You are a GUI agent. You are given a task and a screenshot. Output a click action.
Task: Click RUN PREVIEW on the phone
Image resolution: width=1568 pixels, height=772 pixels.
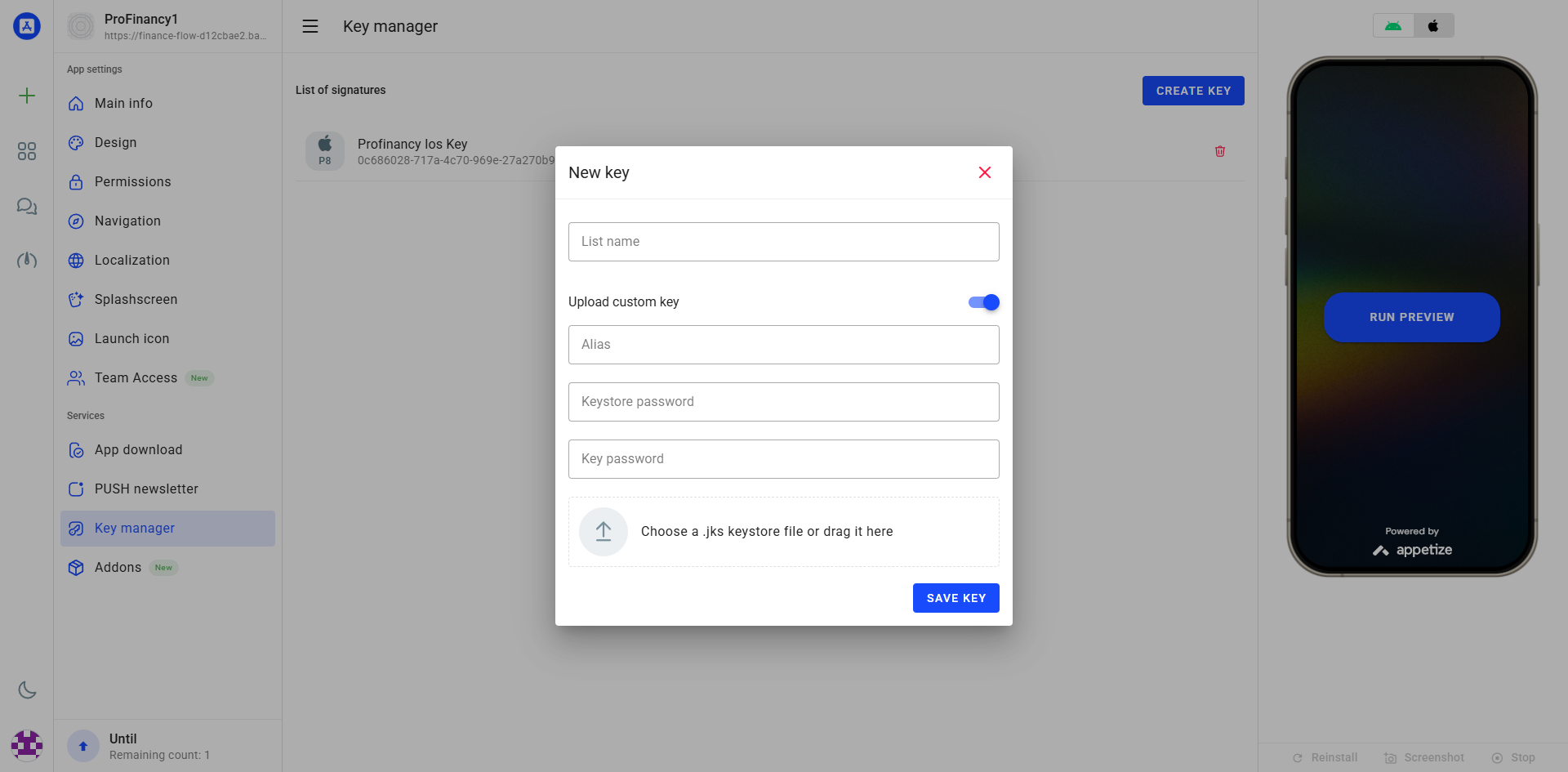tap(1412, 317)
